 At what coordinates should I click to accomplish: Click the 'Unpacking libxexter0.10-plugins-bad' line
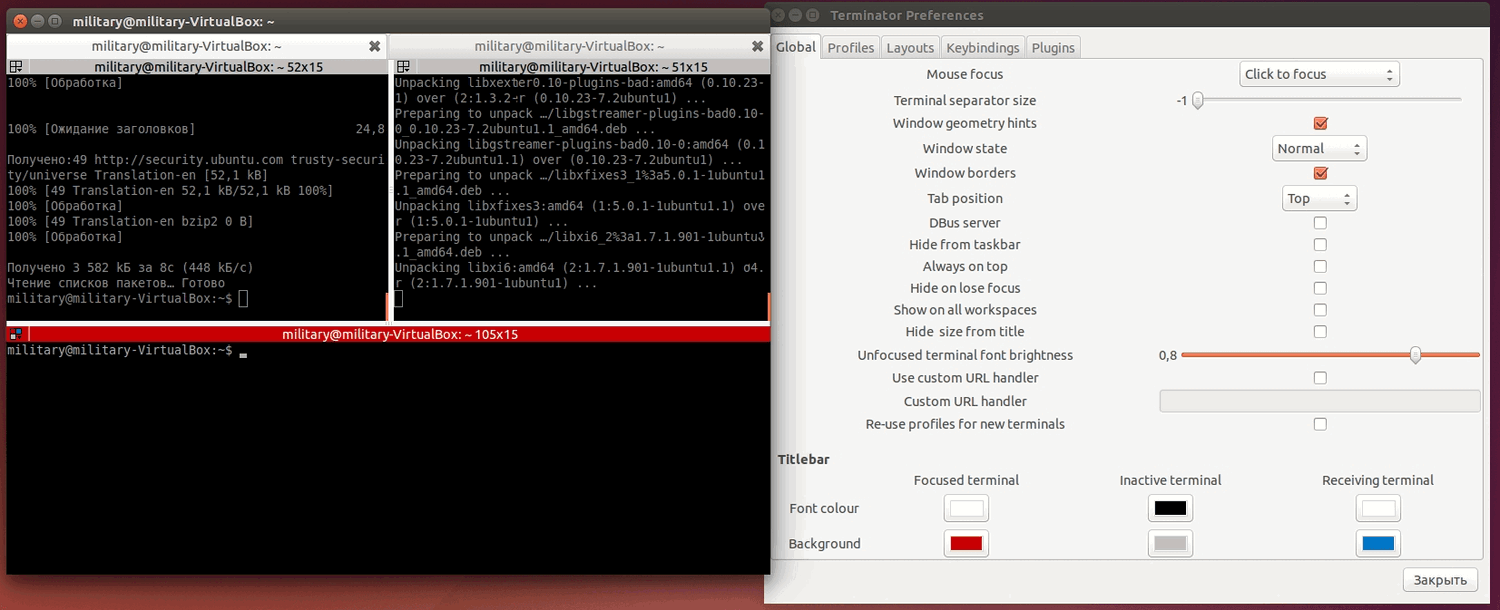pos(580,83)
